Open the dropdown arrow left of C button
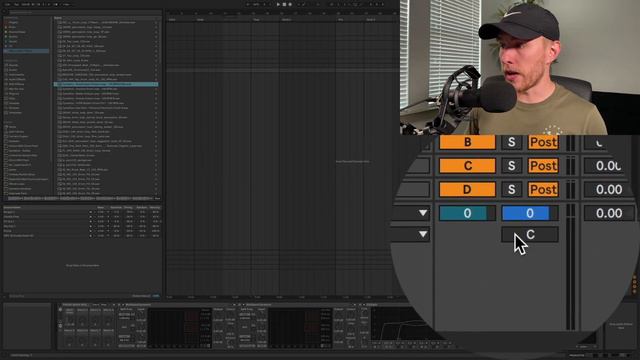Screen dimensions: 640x360 pyautogui.click(x=423, y=234)
